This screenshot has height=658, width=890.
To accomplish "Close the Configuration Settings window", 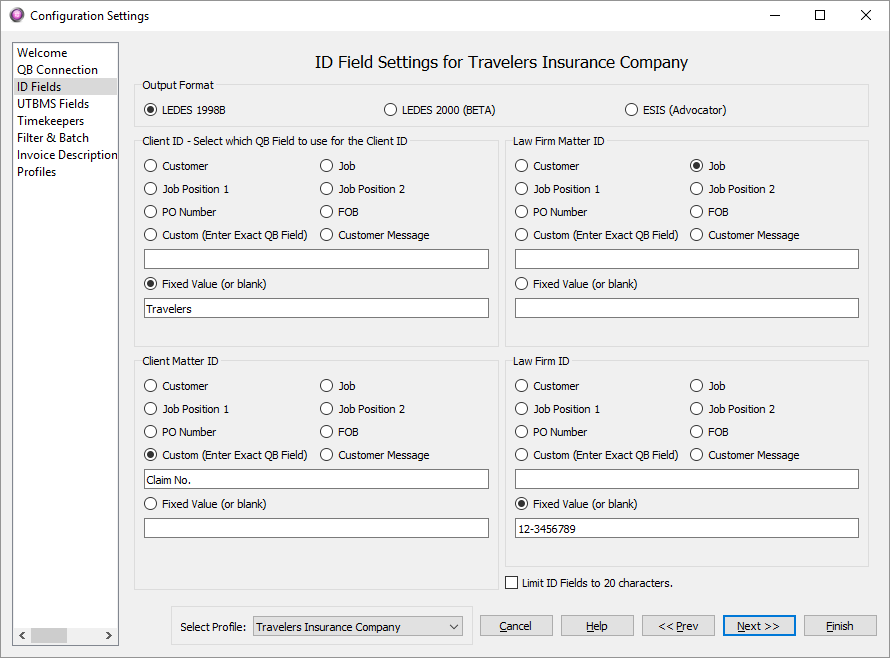I will [866, 15].
